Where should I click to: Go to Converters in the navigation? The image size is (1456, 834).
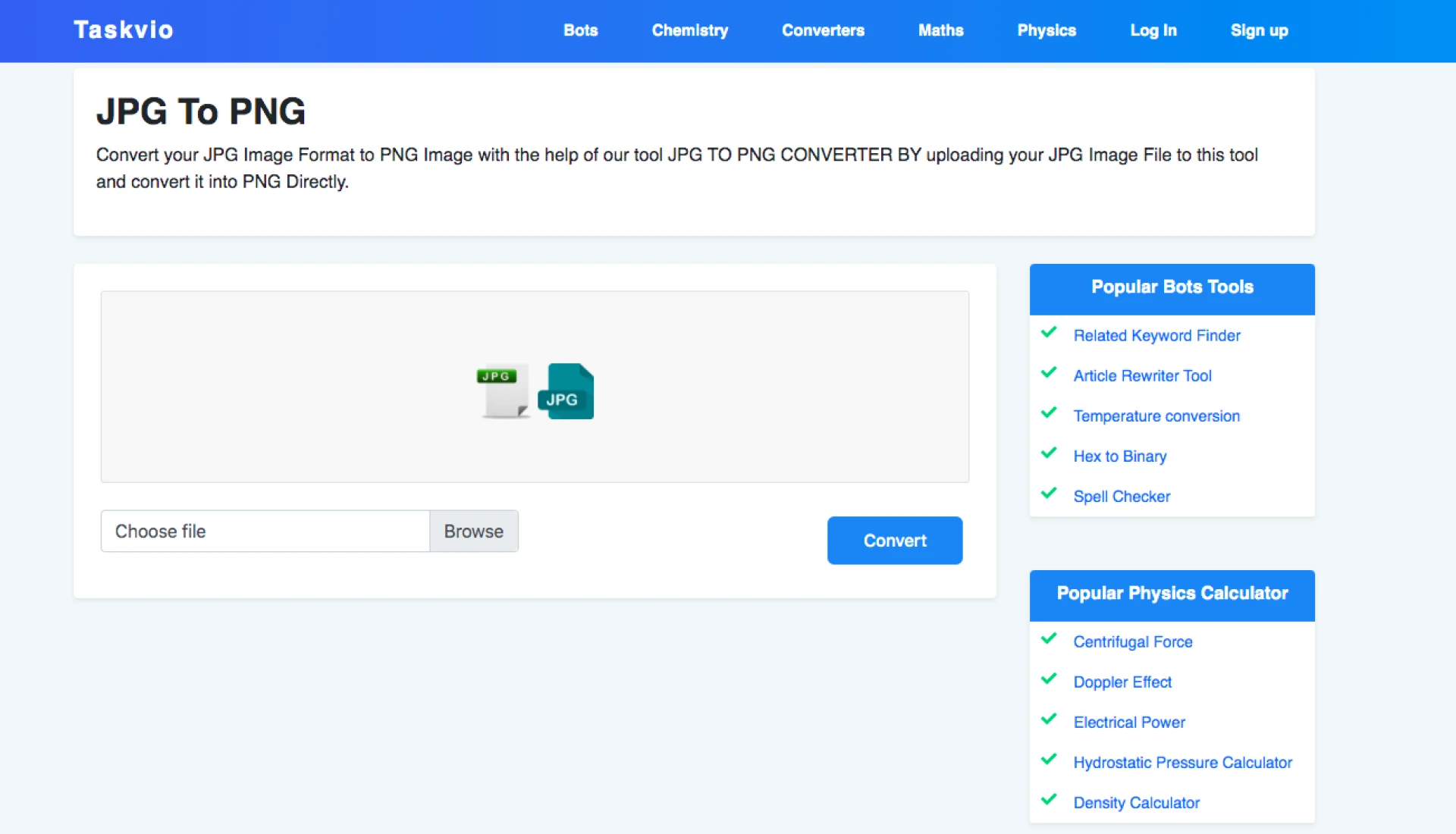coord(823,30)
